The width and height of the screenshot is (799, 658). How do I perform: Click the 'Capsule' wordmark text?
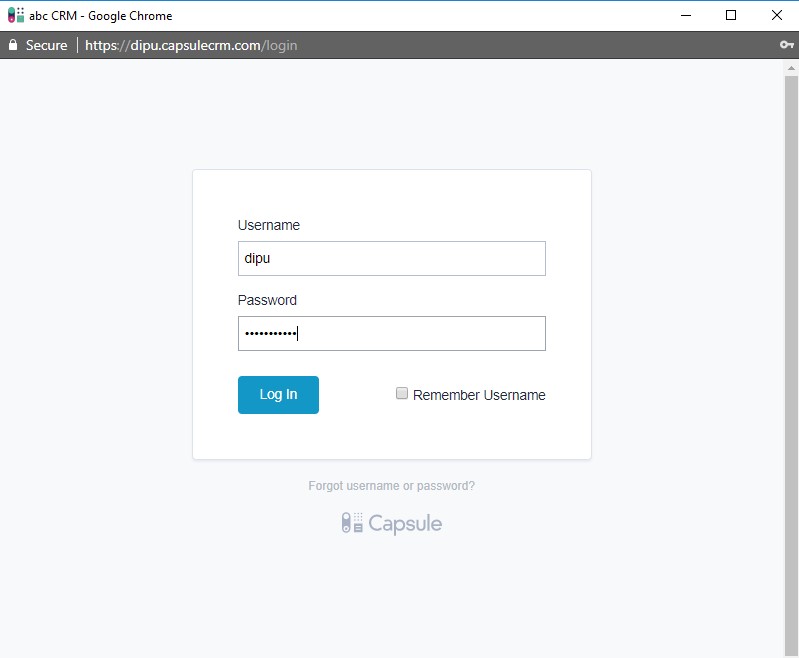(x=405, y=523)
